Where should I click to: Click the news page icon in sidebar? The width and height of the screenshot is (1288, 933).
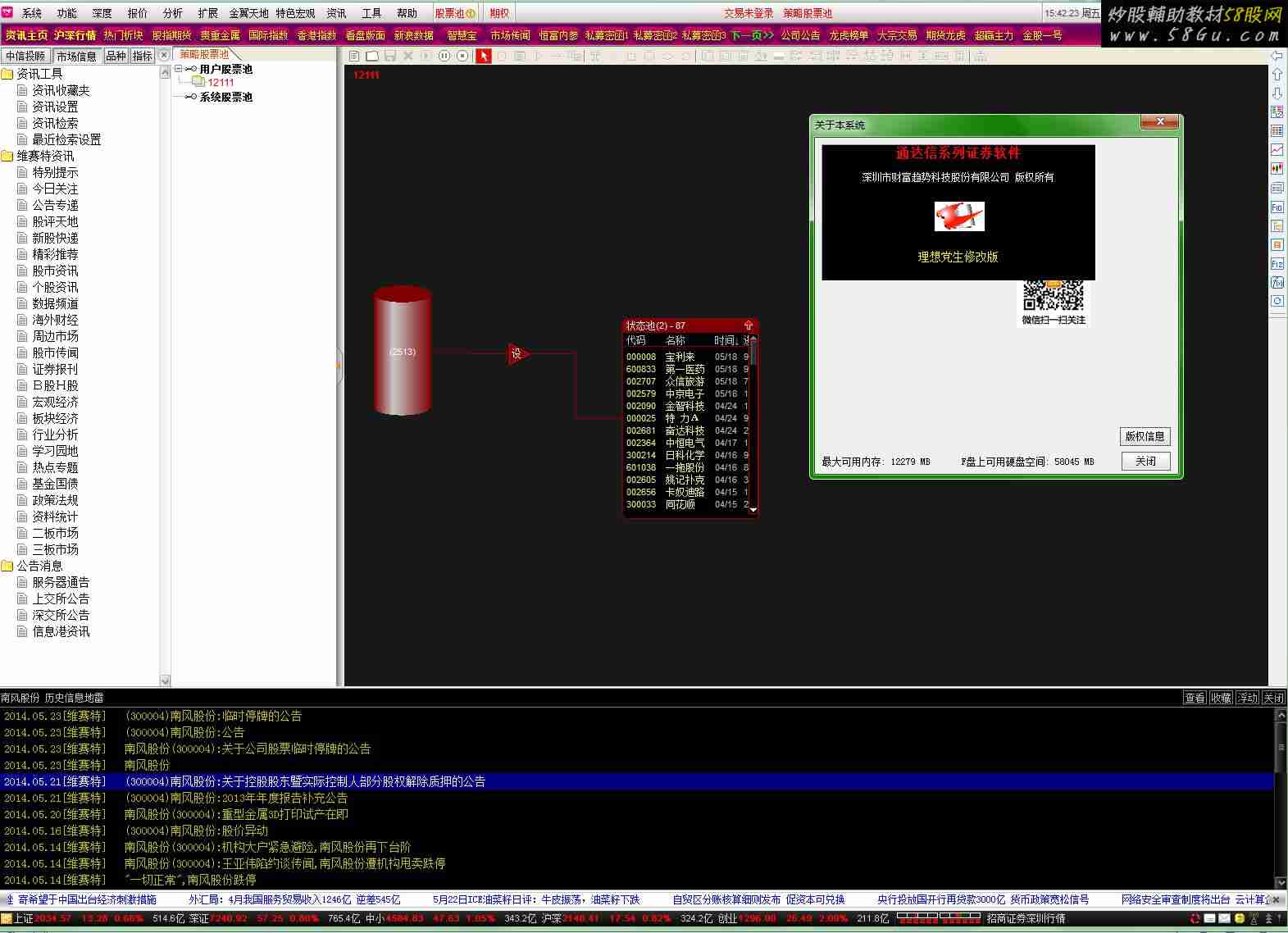point(1277,188)
